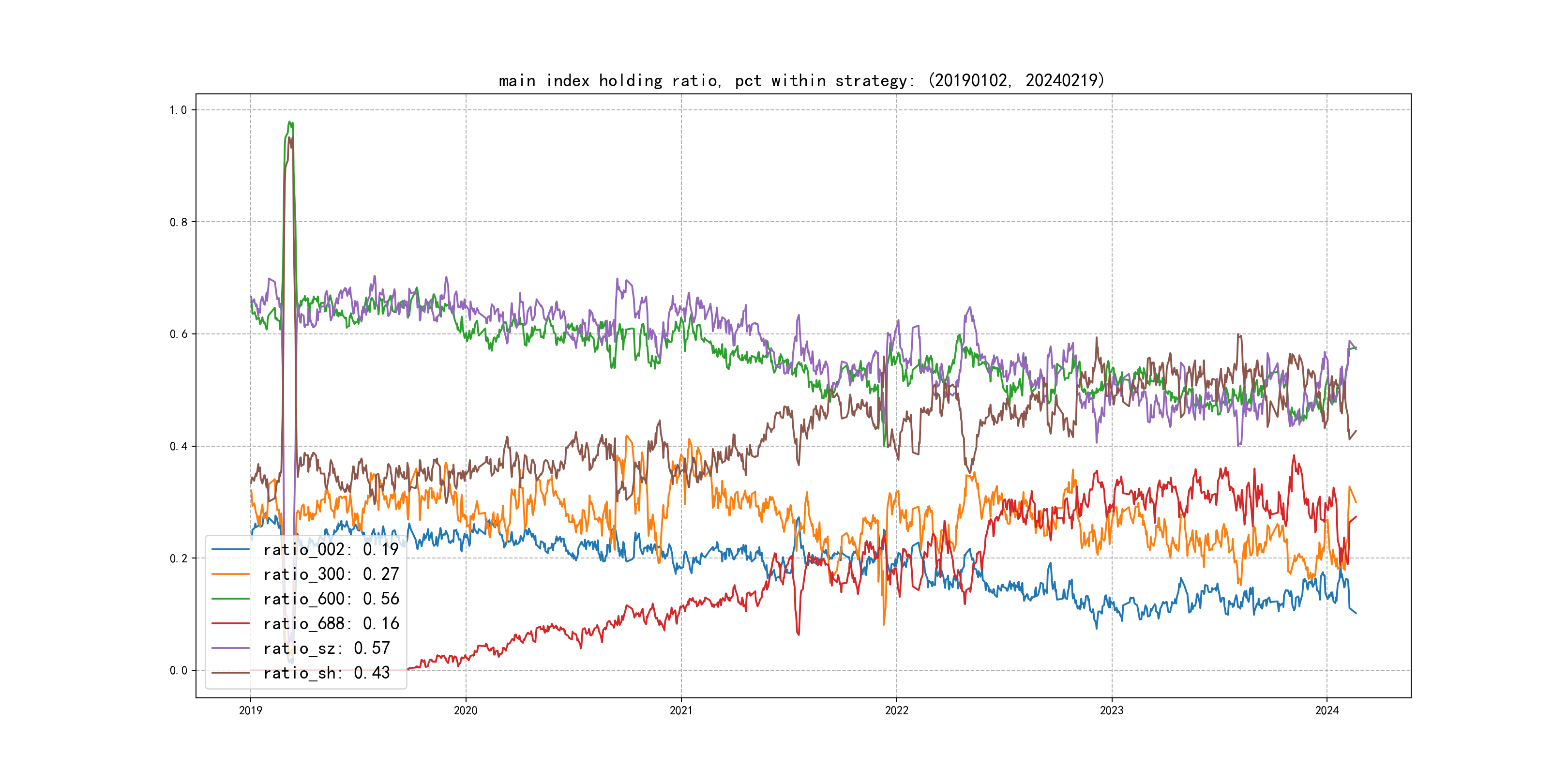This screenshot has height=784, width=1568.
Task: Click the green spike peak near early 2019
Action: click(290, 122)
